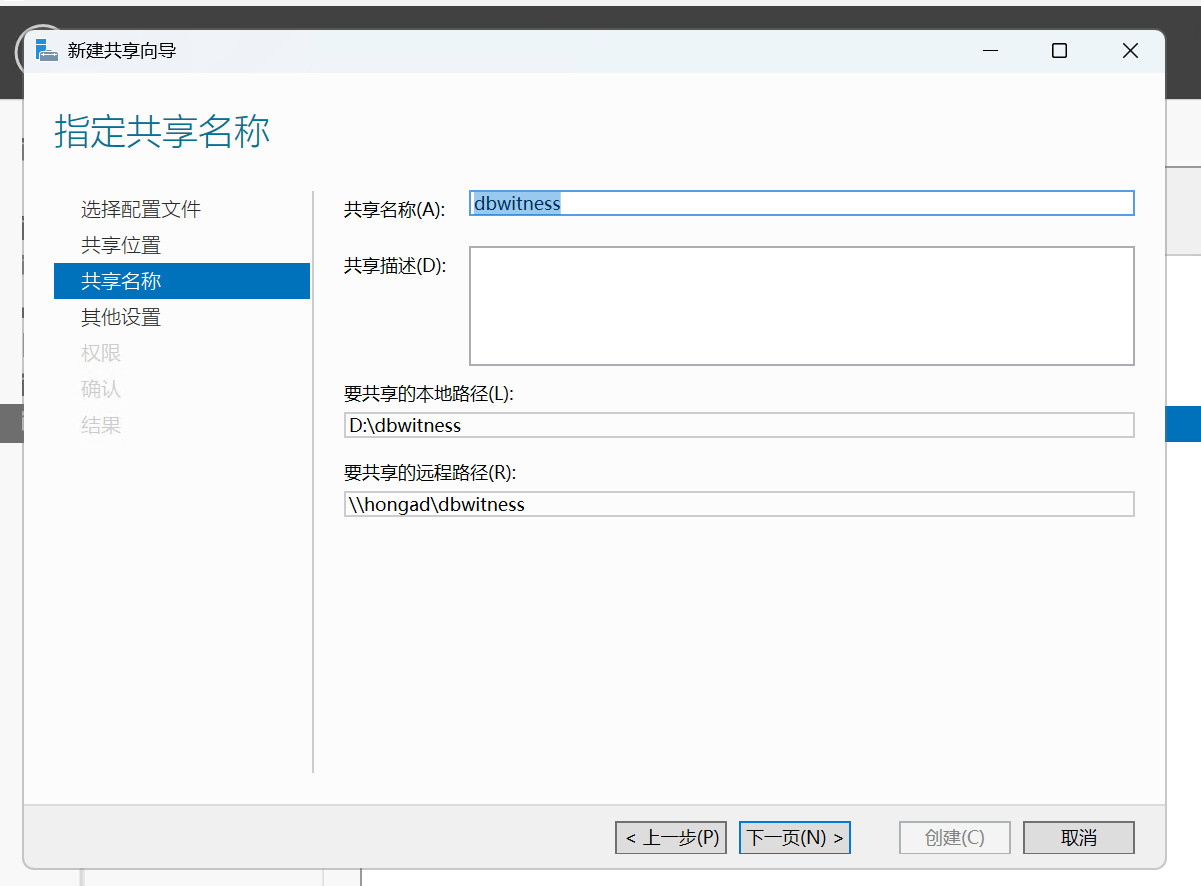Cancel the wizard with 取消

(1079, 837)
